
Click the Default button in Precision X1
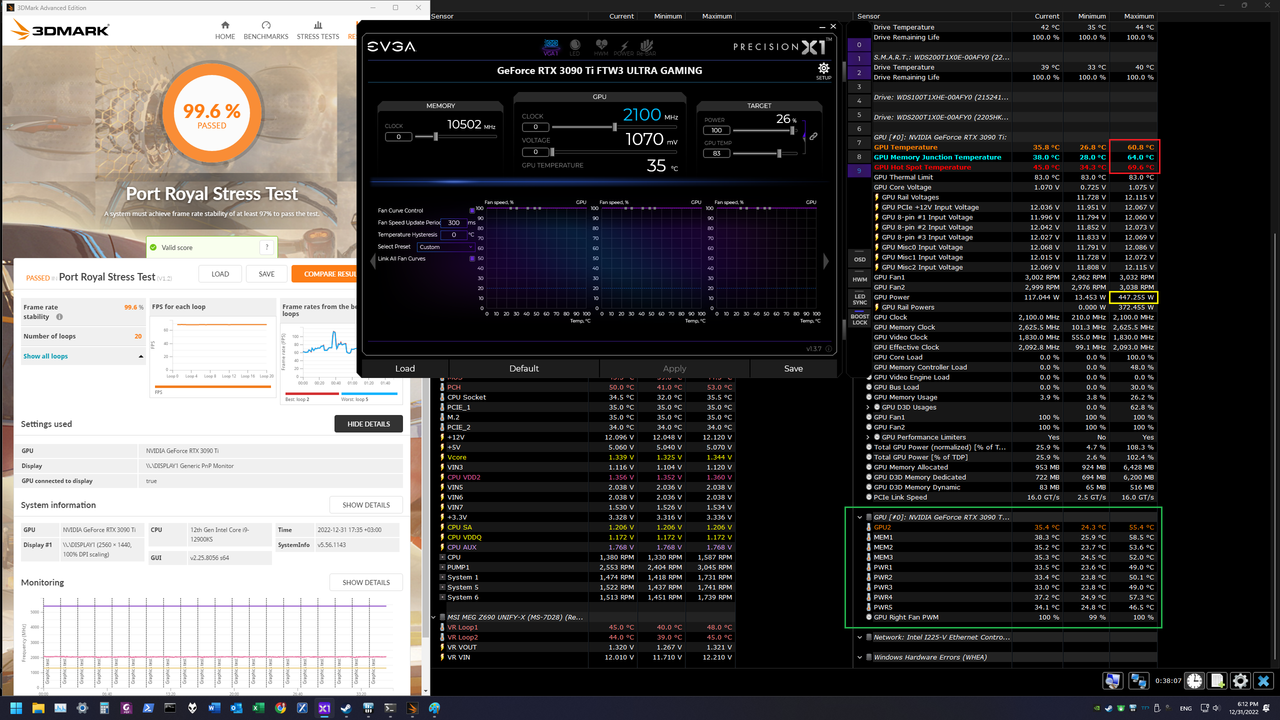pyautogui.click(x=524, y=368)
